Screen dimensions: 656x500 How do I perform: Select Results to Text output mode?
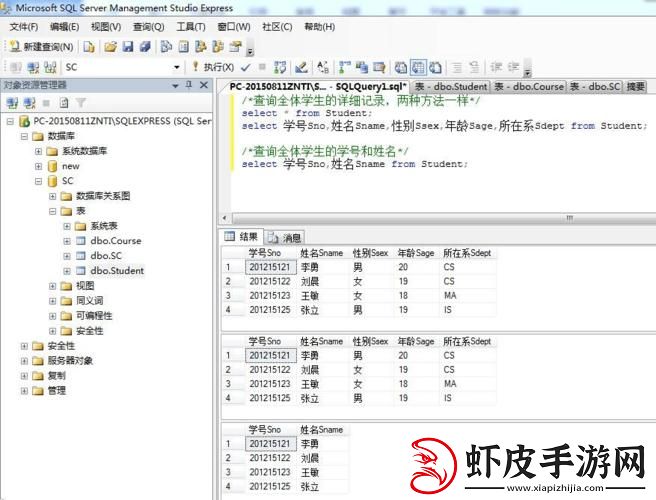400,67
